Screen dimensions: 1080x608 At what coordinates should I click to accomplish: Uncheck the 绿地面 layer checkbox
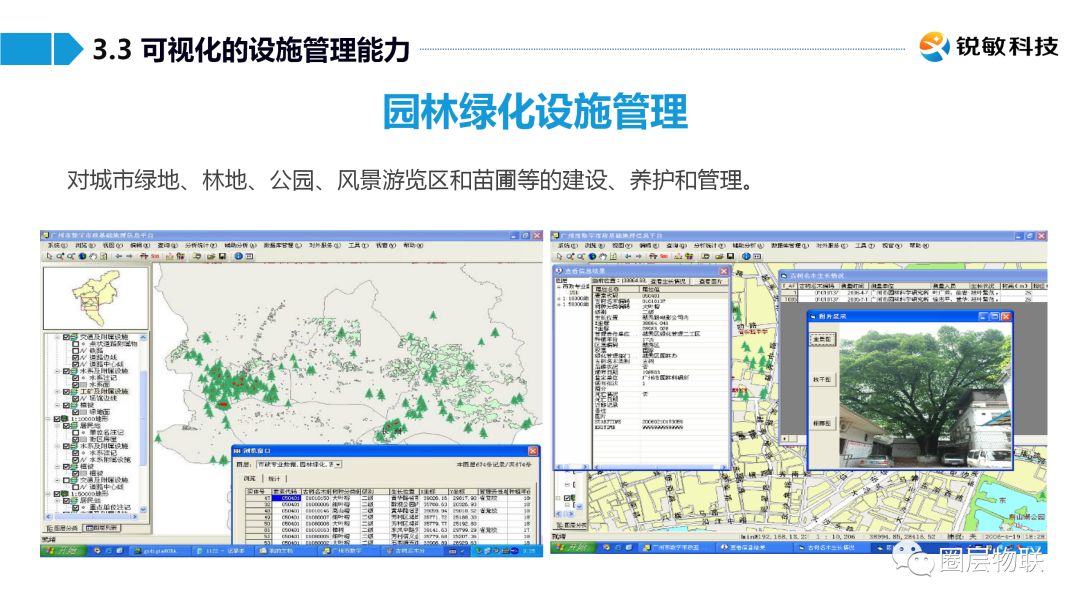tap(76, 412)
